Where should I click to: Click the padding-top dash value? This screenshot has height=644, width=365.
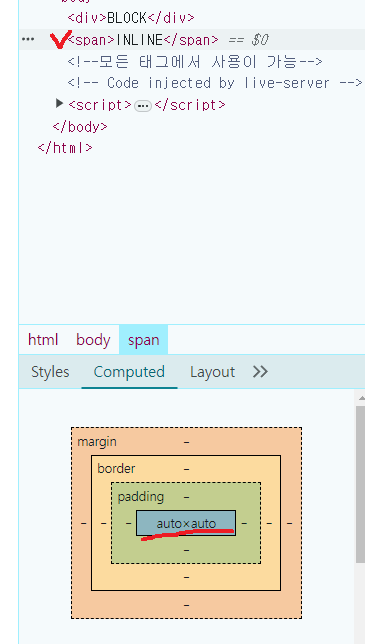coord(186,497)
